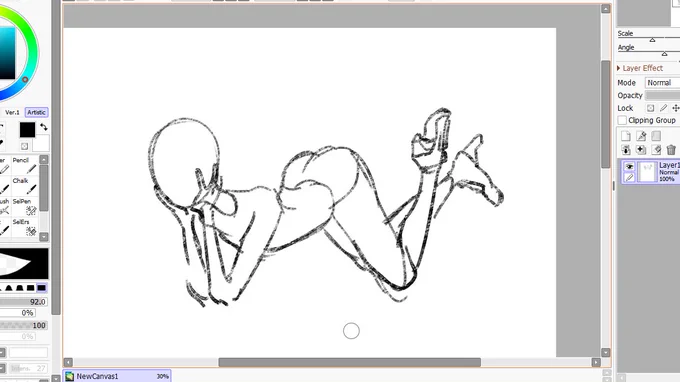Image resolution: width=680 pixels, height=382 pixels.
Task: Click the navigator Scale slider handle
Action: point(652,40)
